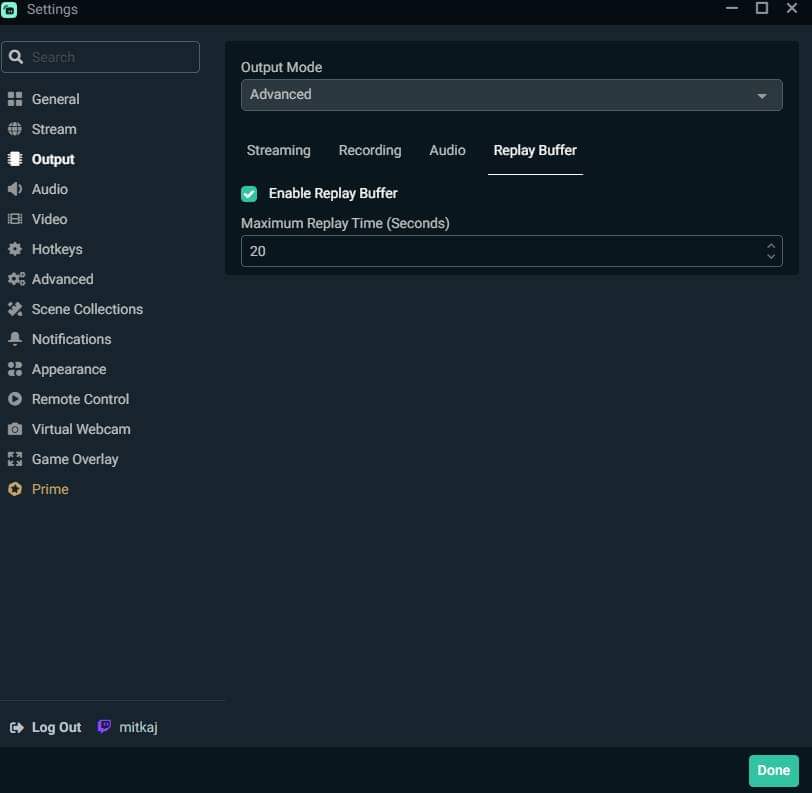Viewport: 812px width, 793px height.
Task: Decrease Maximum Replay Time with down arrow
Action: click(770, 257)
